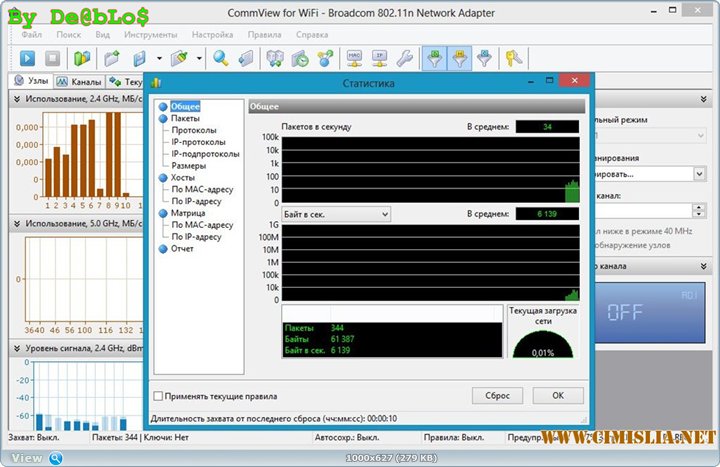Screen dimensions: 720x467
Task: Open the dropdown arrow beside broom icon
Action: click(199, 58)
